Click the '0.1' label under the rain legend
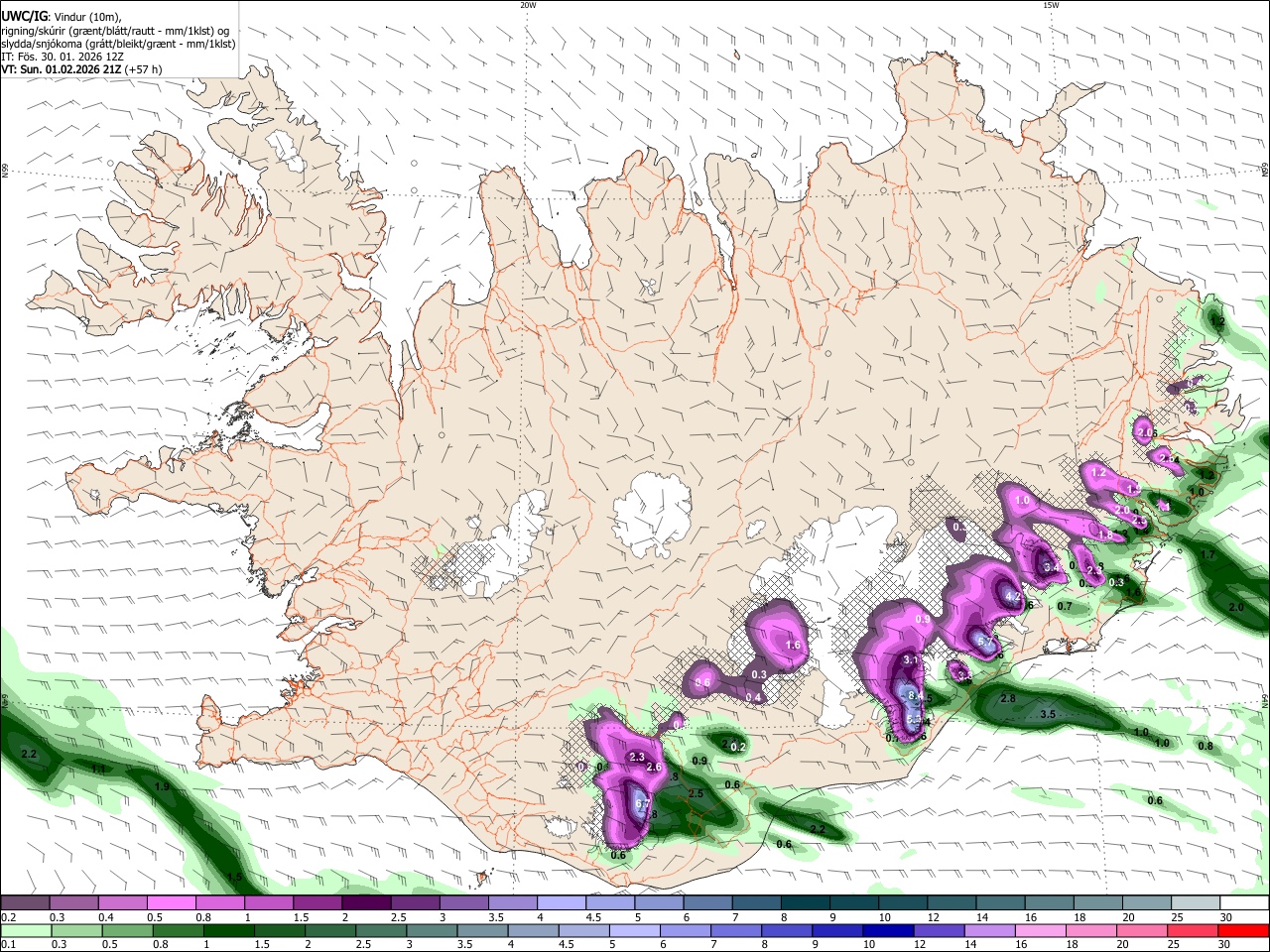This screenshot has height=952, width=1270. [8, 945]
